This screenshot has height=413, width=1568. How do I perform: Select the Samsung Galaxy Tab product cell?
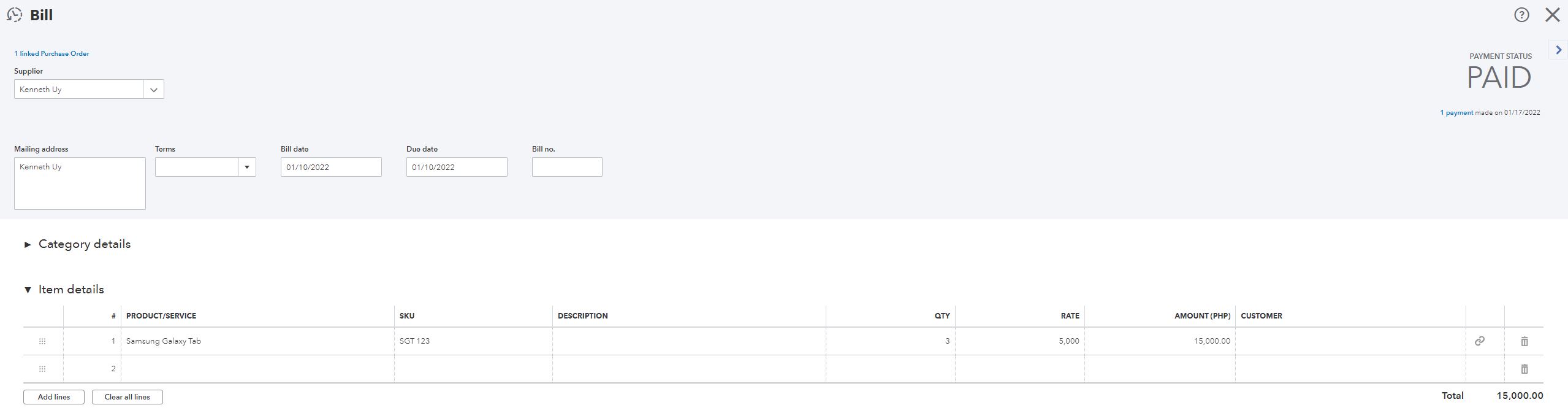coord(257,341)
